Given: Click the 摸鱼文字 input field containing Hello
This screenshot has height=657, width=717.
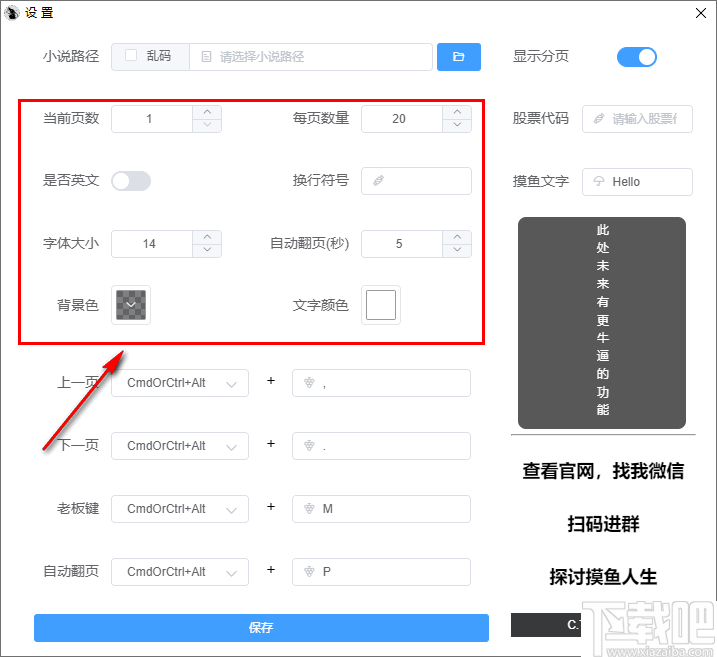Looking at the screenshot, I should click(637, 182).
